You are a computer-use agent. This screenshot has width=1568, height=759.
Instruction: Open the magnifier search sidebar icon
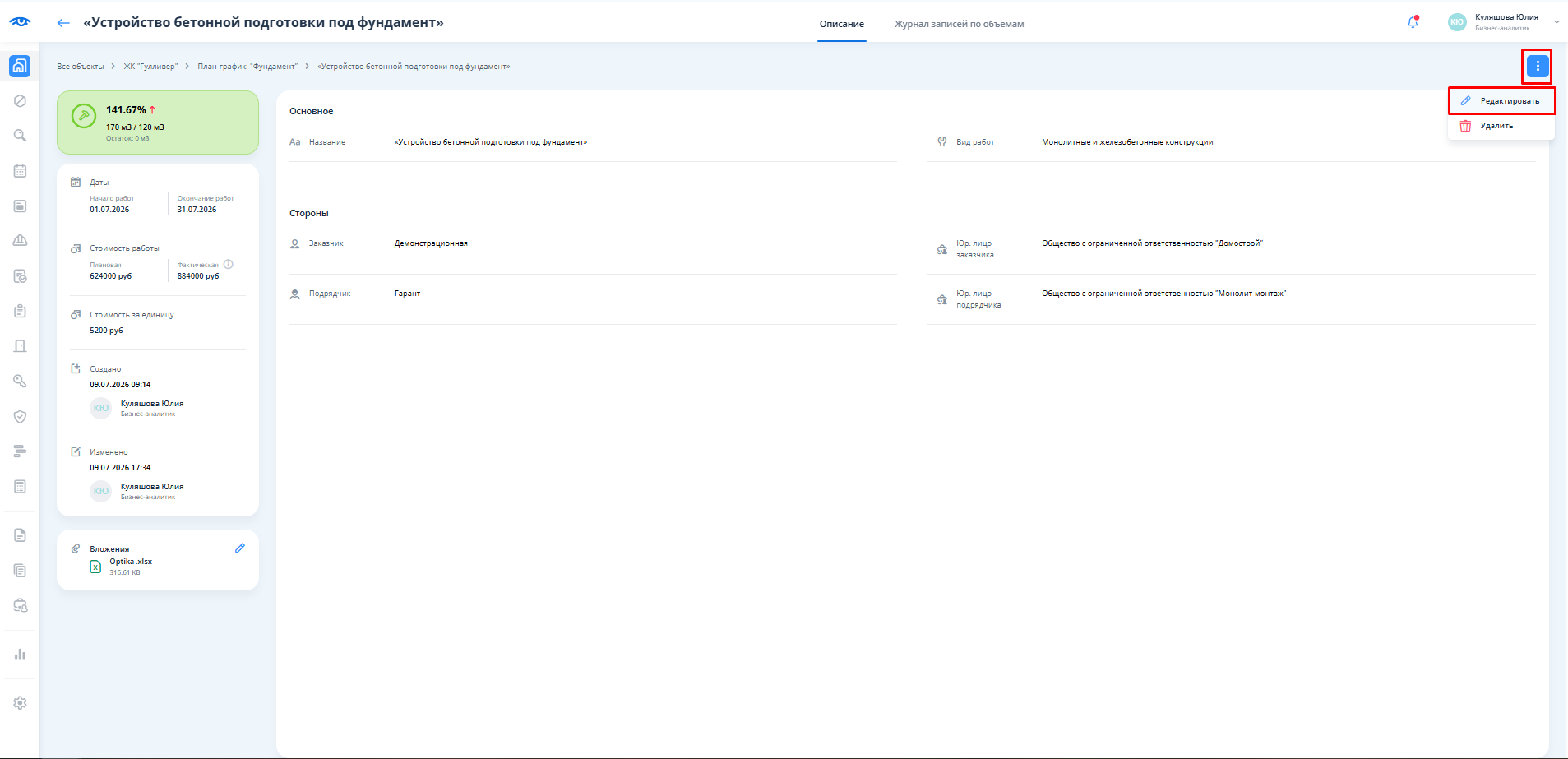pyautogui.click(x=20, y=136)
